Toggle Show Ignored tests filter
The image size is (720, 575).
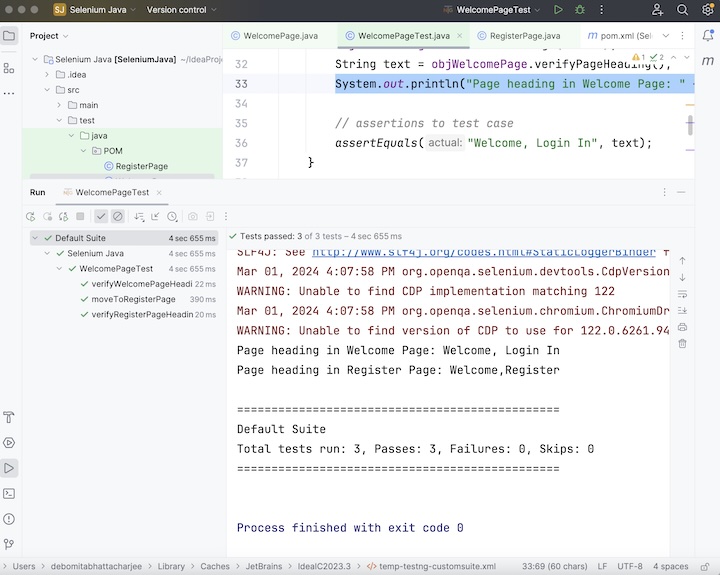[118, 216]
